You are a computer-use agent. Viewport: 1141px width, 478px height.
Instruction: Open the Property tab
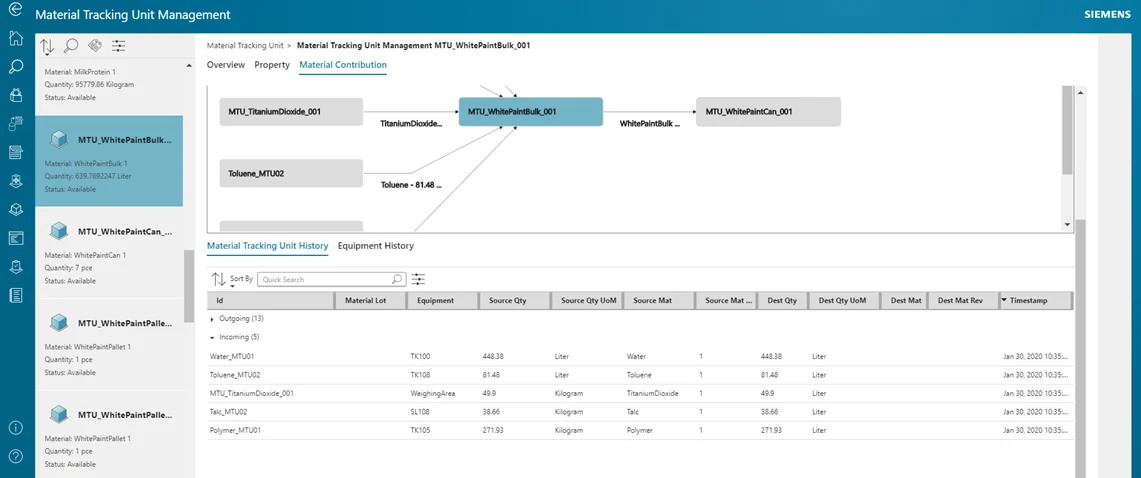pos(272,65)
